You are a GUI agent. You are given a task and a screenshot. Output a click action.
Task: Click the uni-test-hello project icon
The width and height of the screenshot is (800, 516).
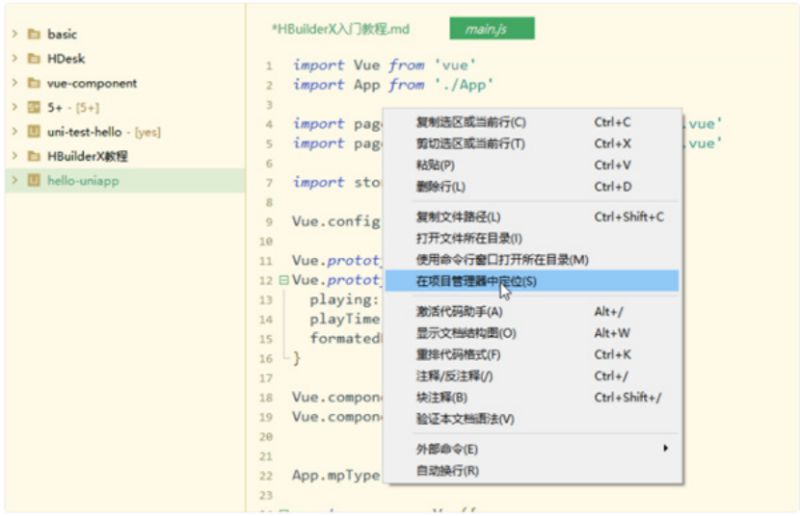[x=34, y=132]
